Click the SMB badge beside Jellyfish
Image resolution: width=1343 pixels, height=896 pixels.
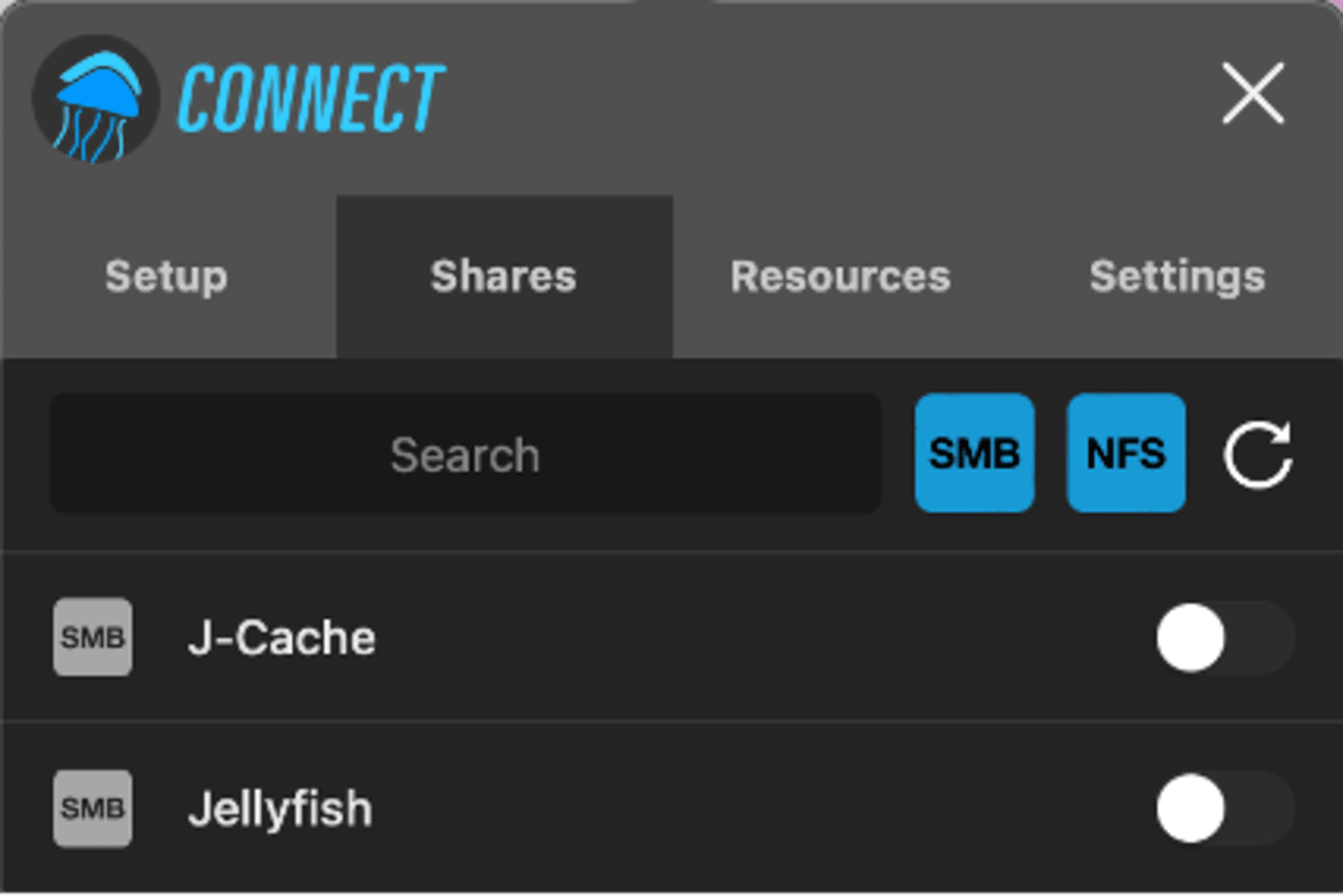92,809
